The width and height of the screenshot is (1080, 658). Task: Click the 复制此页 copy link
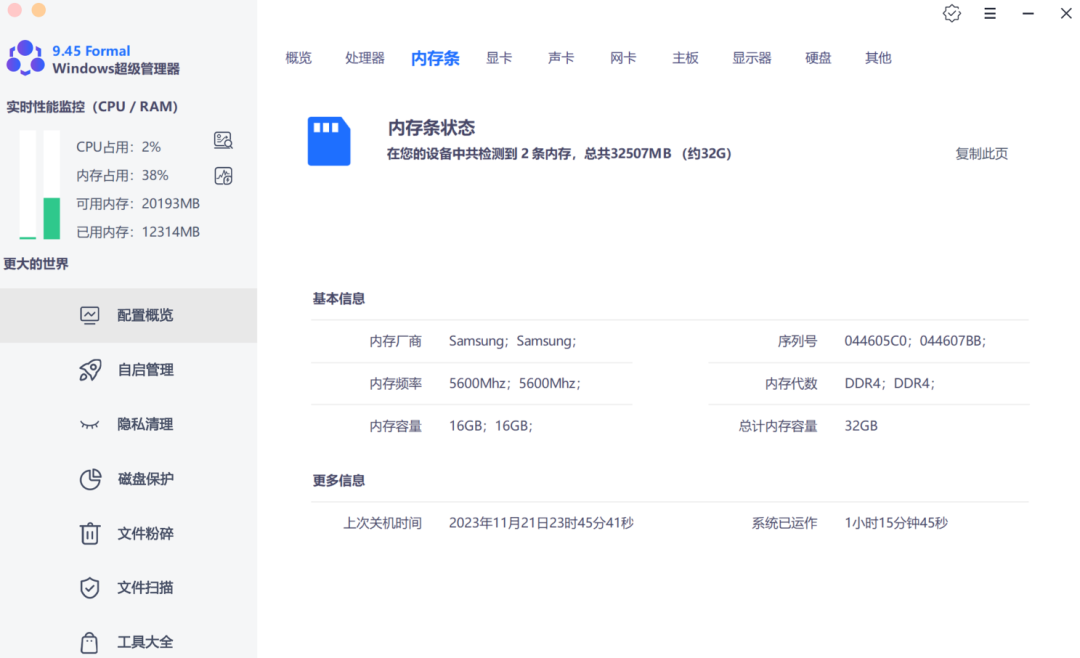[x=981, y=153]
